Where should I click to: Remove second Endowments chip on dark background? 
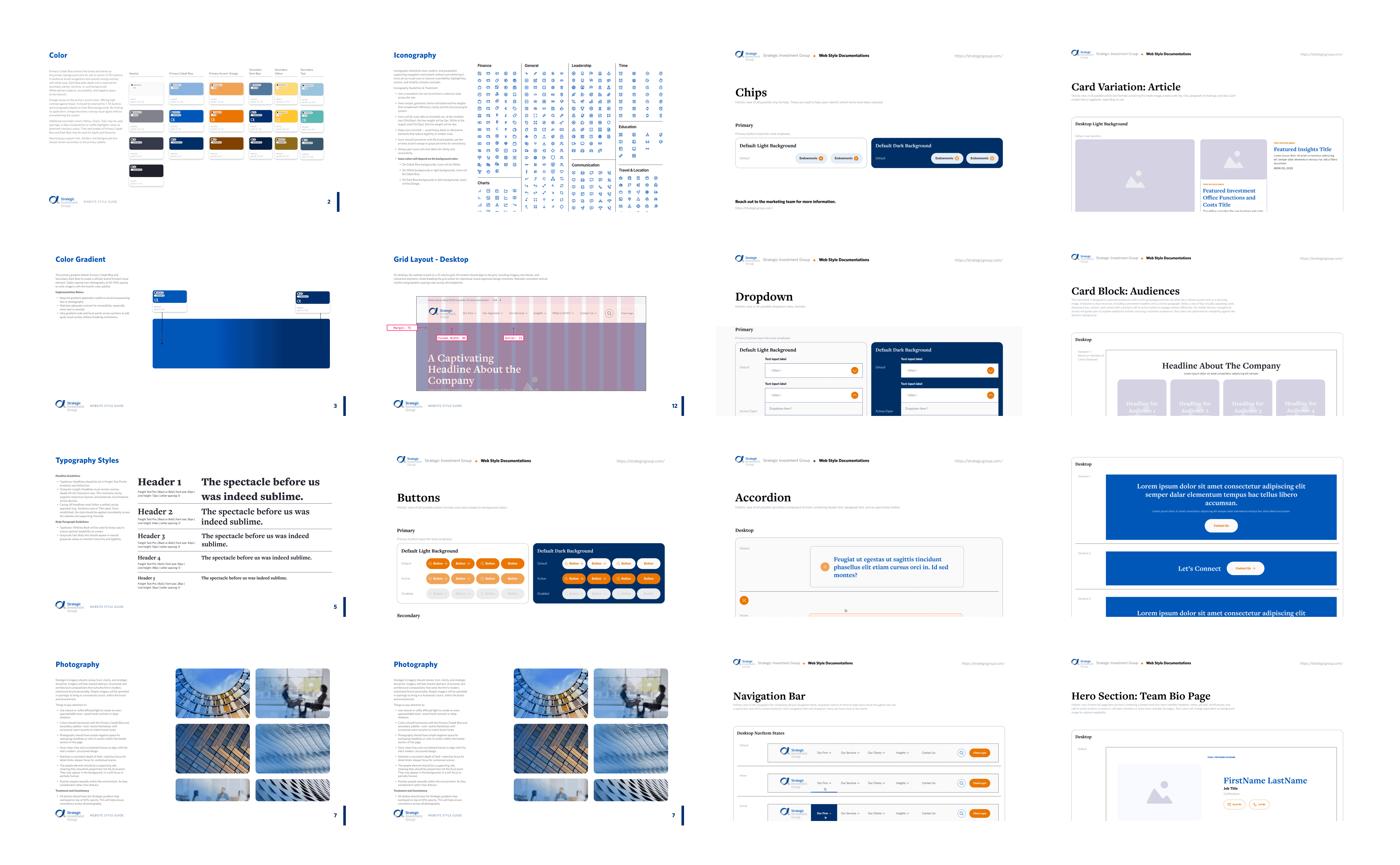[x=992, y=159]
